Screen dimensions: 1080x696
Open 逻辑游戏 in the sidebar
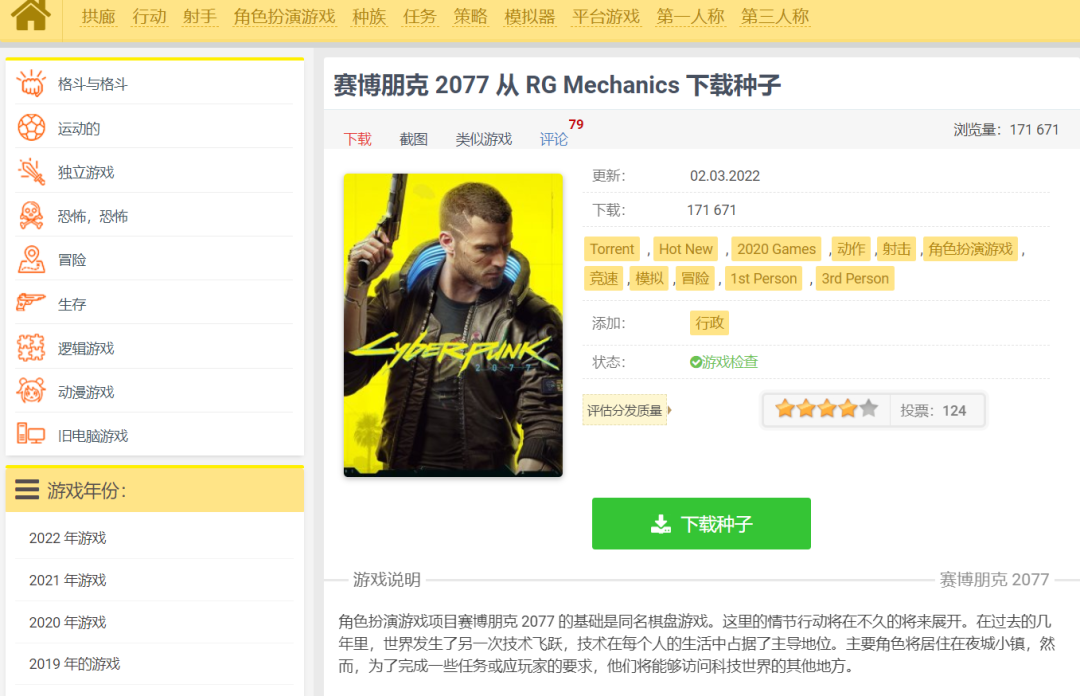[x=86, y=348]
